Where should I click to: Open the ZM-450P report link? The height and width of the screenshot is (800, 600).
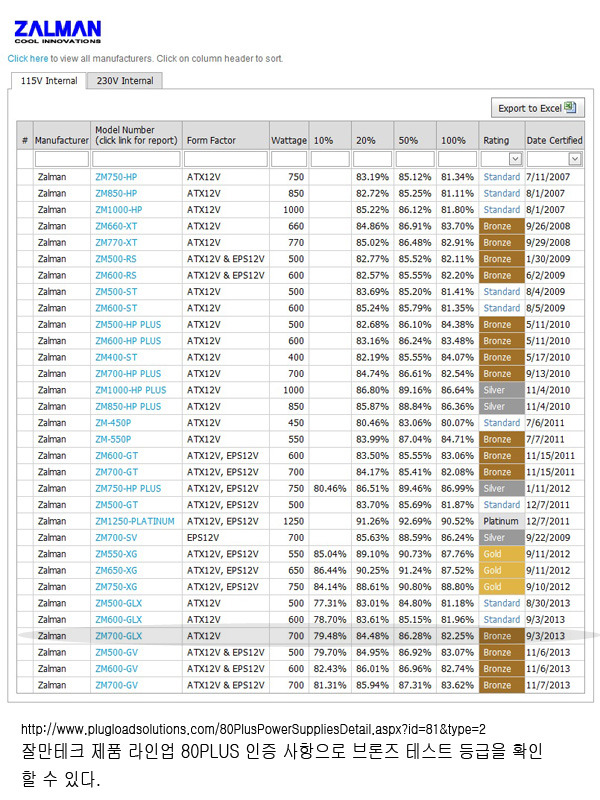coord(113,423)
